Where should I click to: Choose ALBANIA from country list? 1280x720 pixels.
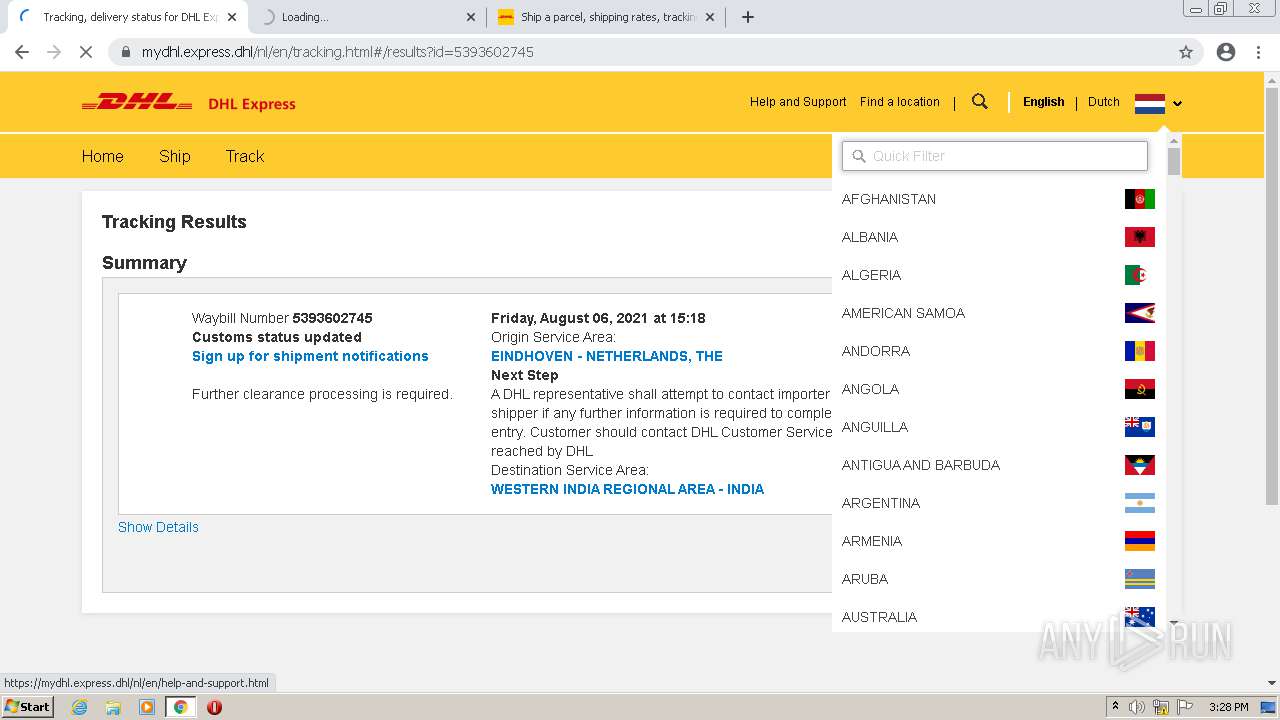point(870,237)
